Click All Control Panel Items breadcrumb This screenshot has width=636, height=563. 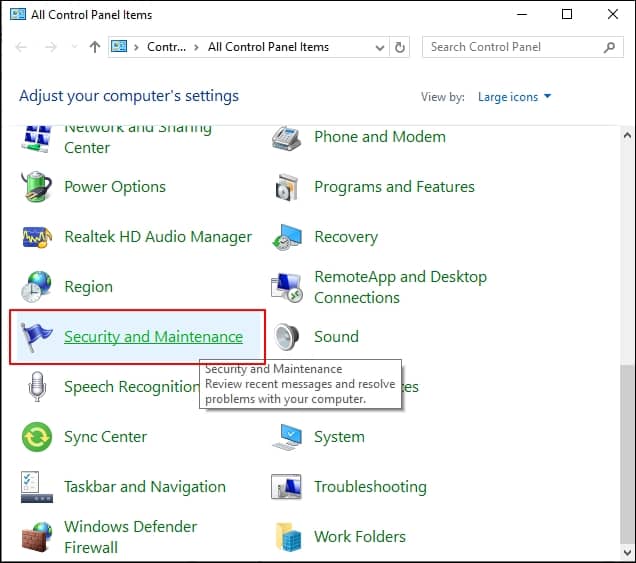click(268, 47)
